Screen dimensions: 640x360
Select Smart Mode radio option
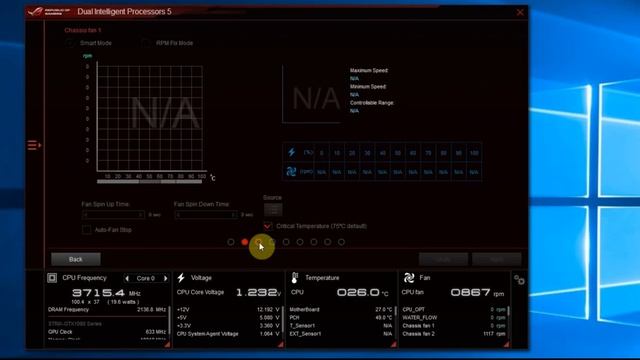tap(69, 43)
